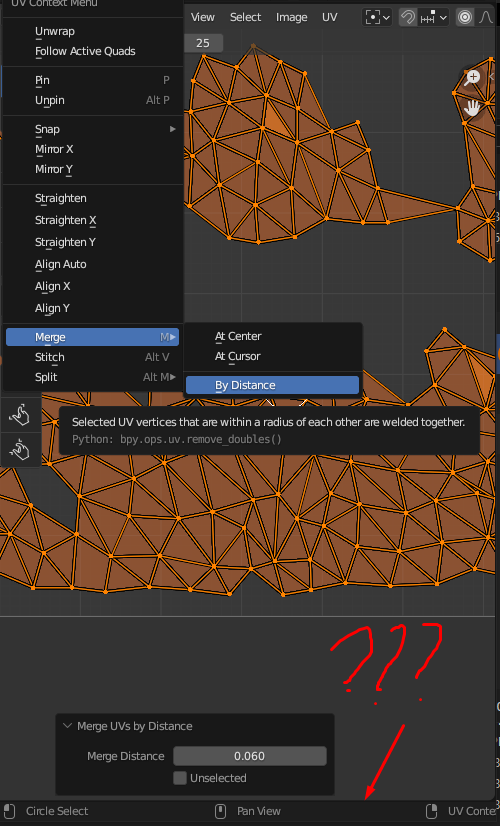This screenshot has height=826, width=500.
Task: Open the snapping options dropdown
Action: (x=434, y=17)
